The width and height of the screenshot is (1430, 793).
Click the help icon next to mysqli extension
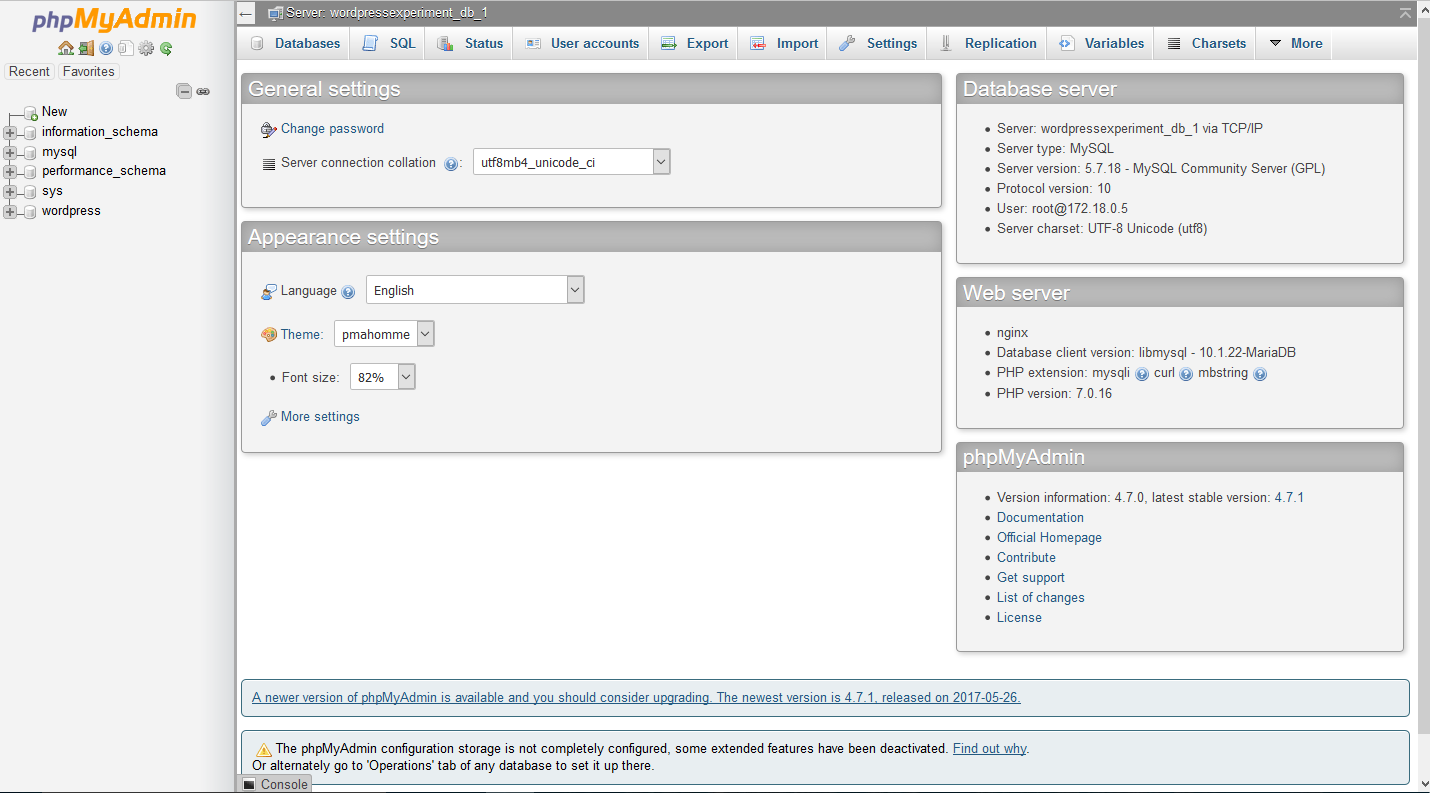[x=1141, y=373]
